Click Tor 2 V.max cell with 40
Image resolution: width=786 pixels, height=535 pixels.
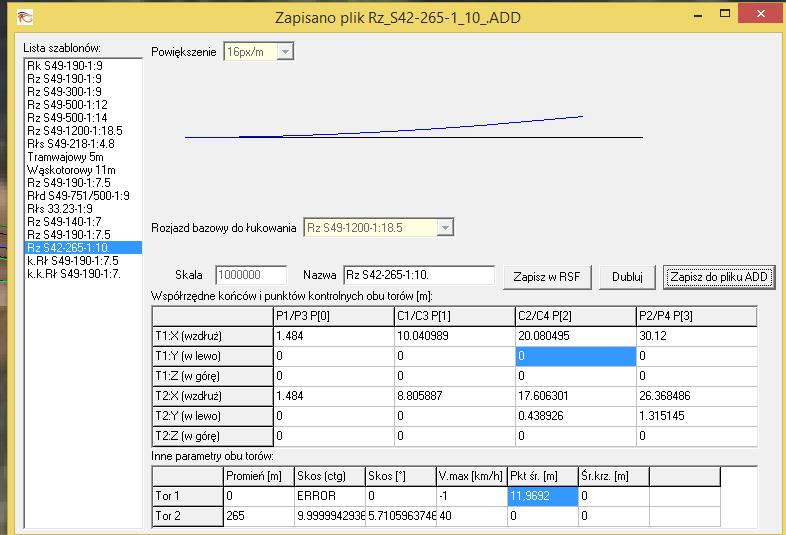point(472,516)
